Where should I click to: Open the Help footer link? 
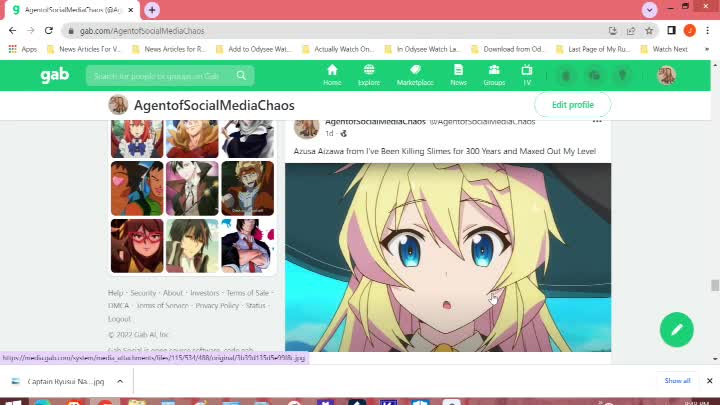point(115,293)
